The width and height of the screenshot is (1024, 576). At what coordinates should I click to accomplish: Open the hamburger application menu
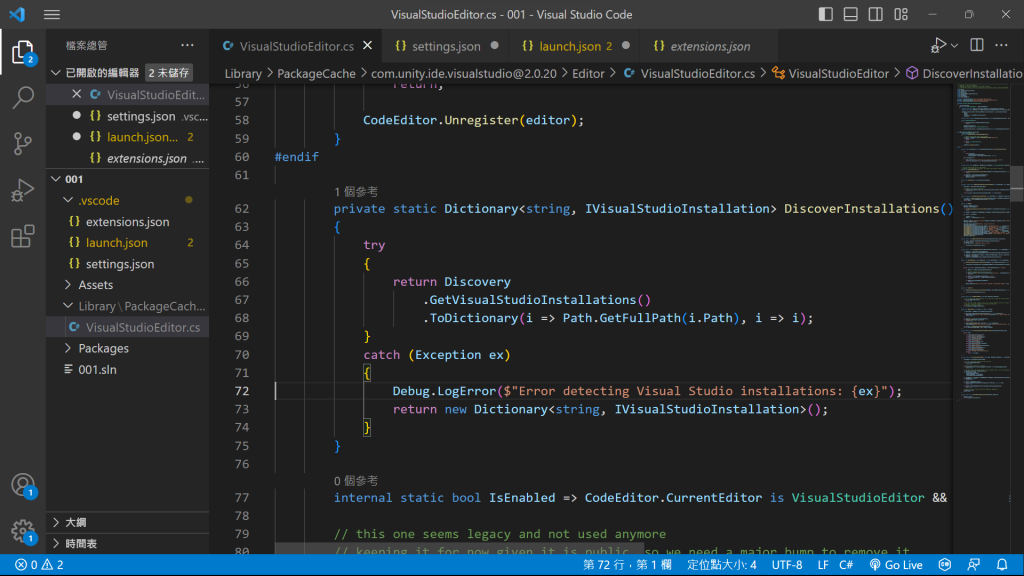click(52, 14)
